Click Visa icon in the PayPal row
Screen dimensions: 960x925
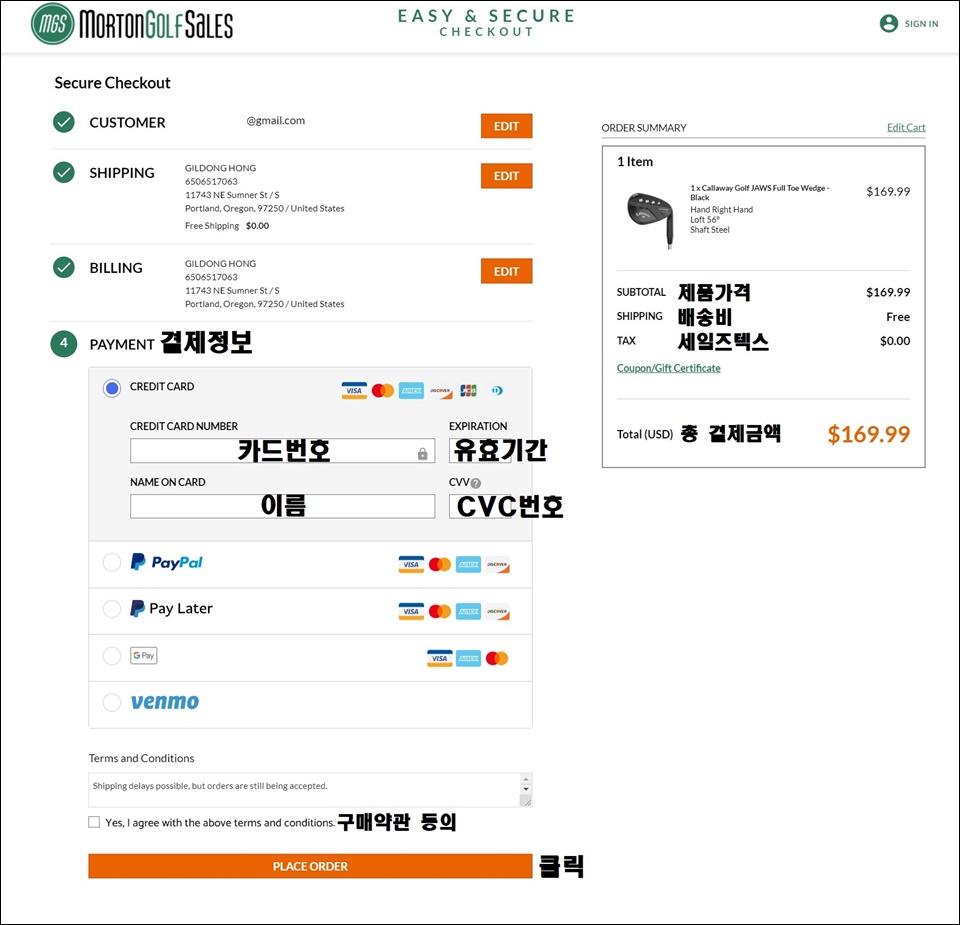click(411, 564)
